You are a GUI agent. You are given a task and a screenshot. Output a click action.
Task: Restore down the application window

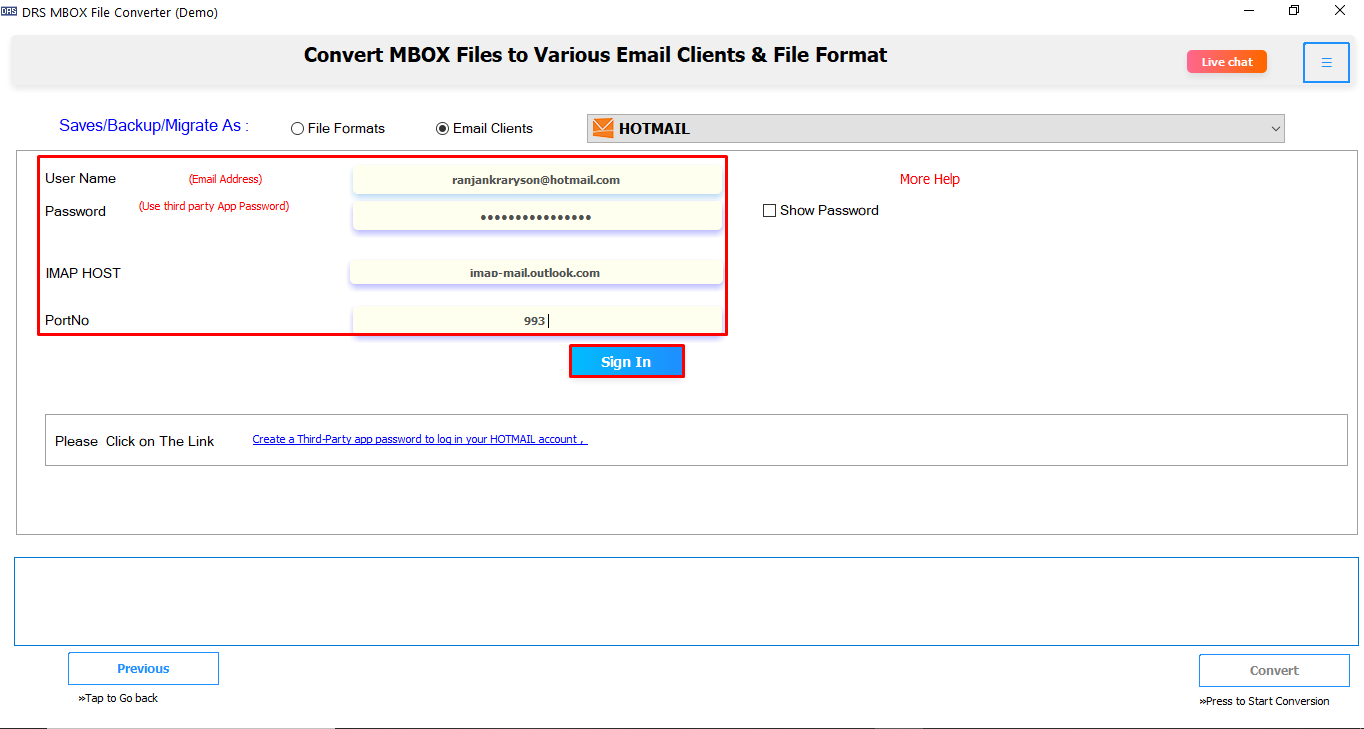[x=1294, y=11]
